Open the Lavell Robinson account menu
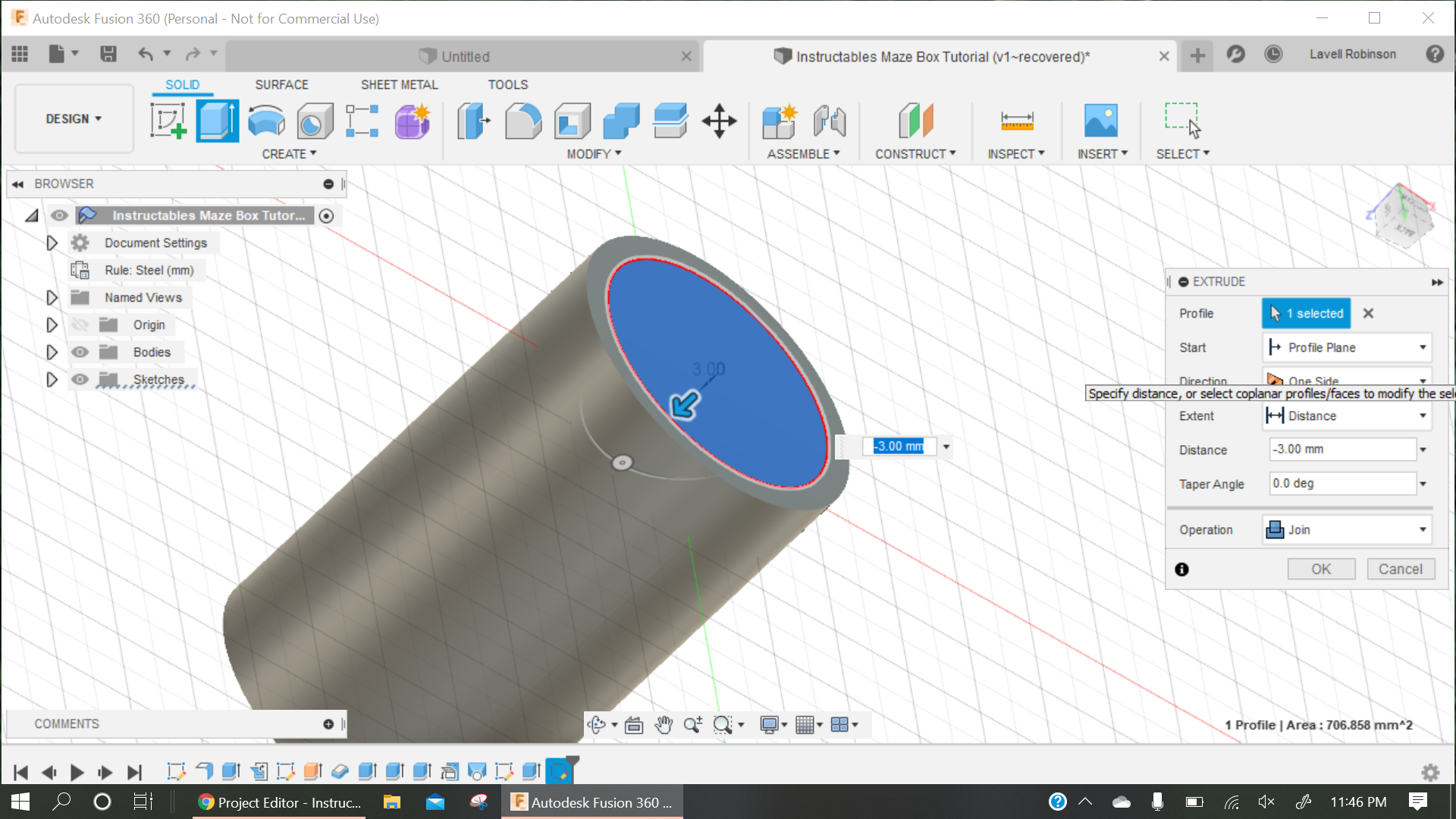 point(1352,55)
